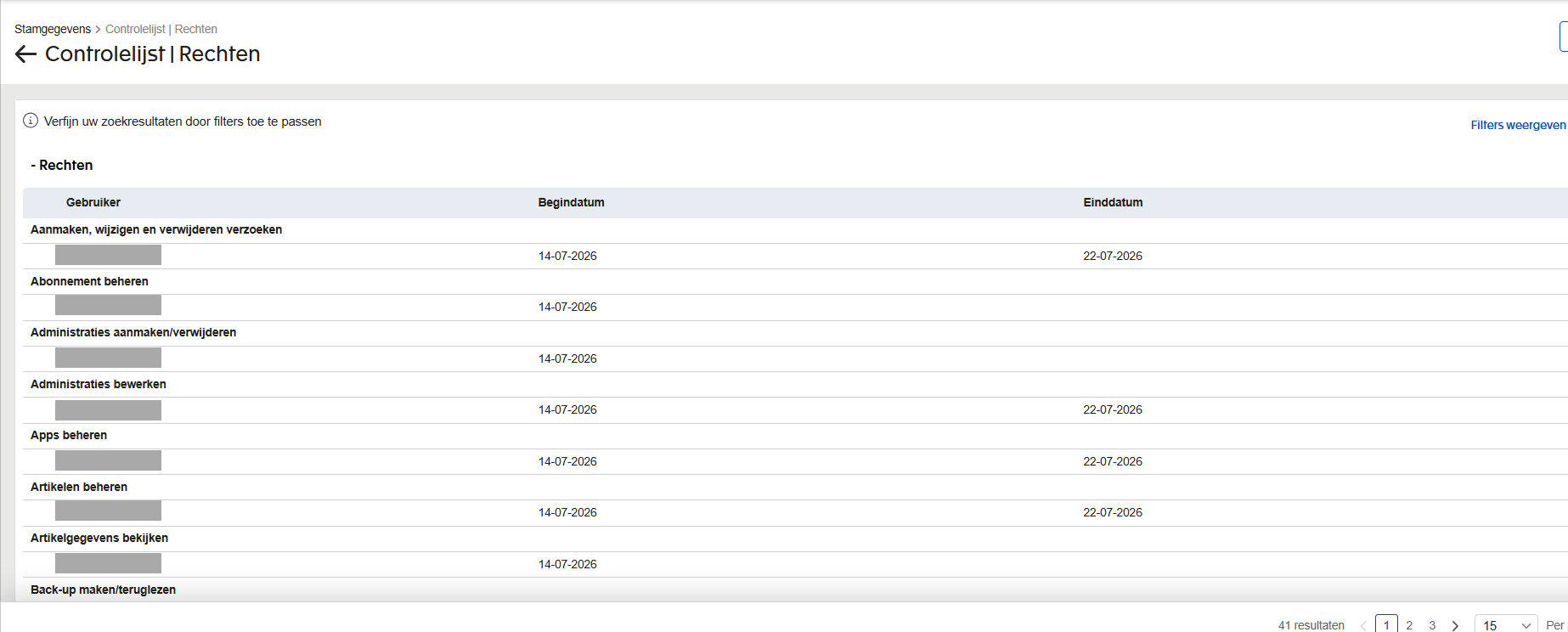Click the '41 resultaten' count text
The width and height of the screenshot is (1568, 632).
[x=1311, y=625]
